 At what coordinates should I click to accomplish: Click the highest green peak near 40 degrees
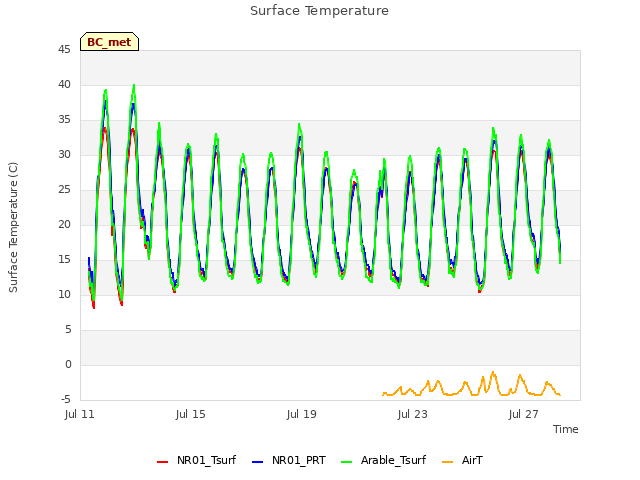(134, 85)
